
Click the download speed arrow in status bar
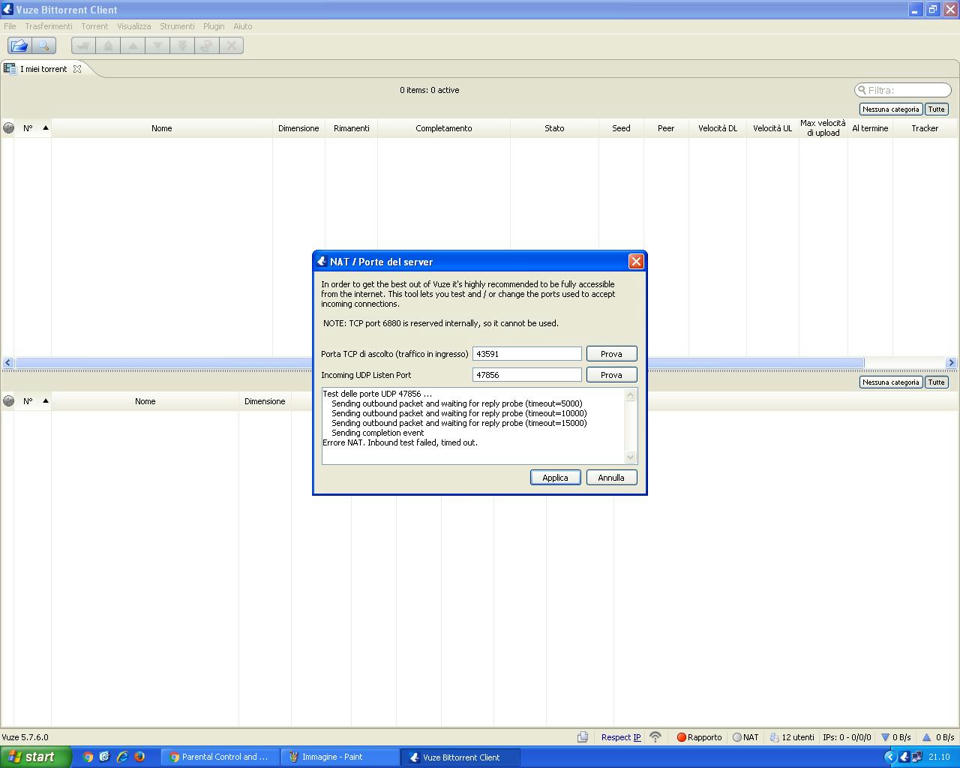(x=885, y=737)
